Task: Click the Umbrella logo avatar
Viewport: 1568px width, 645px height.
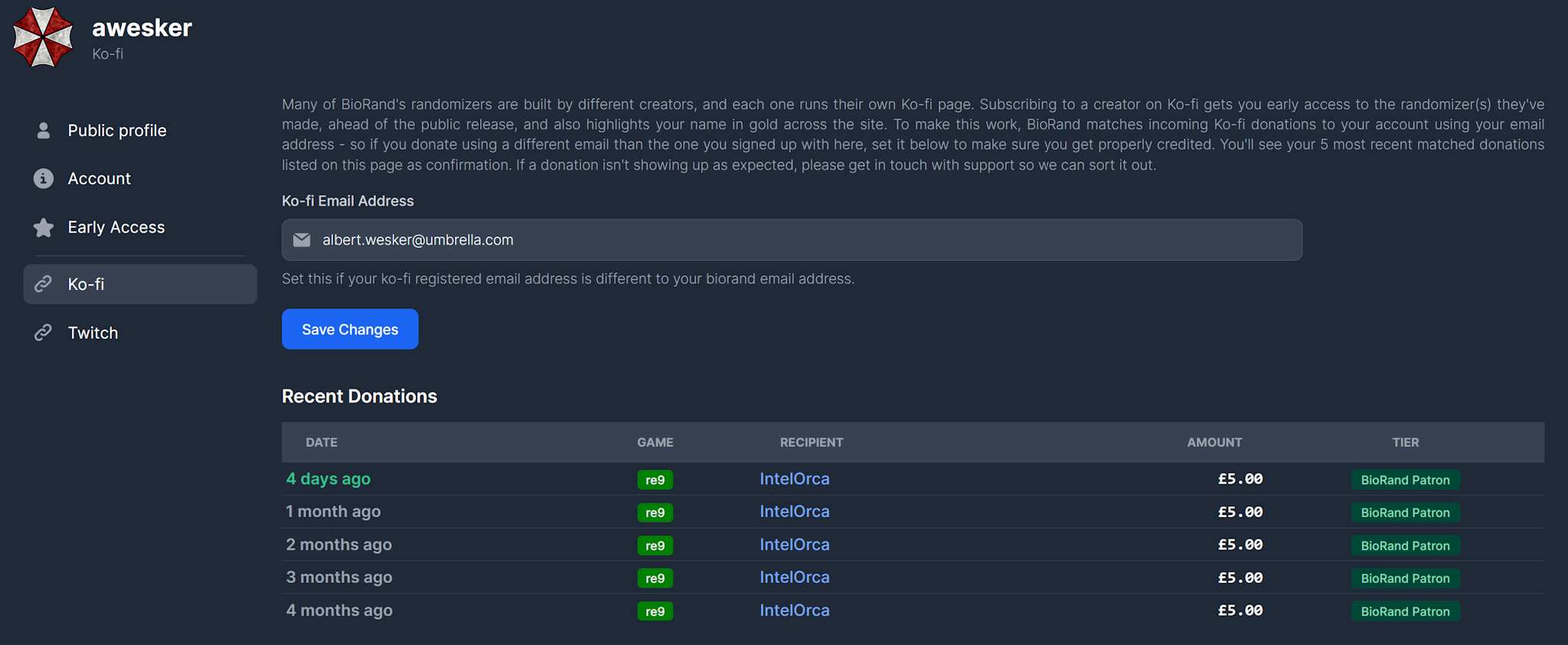Action: click(43, 37)
